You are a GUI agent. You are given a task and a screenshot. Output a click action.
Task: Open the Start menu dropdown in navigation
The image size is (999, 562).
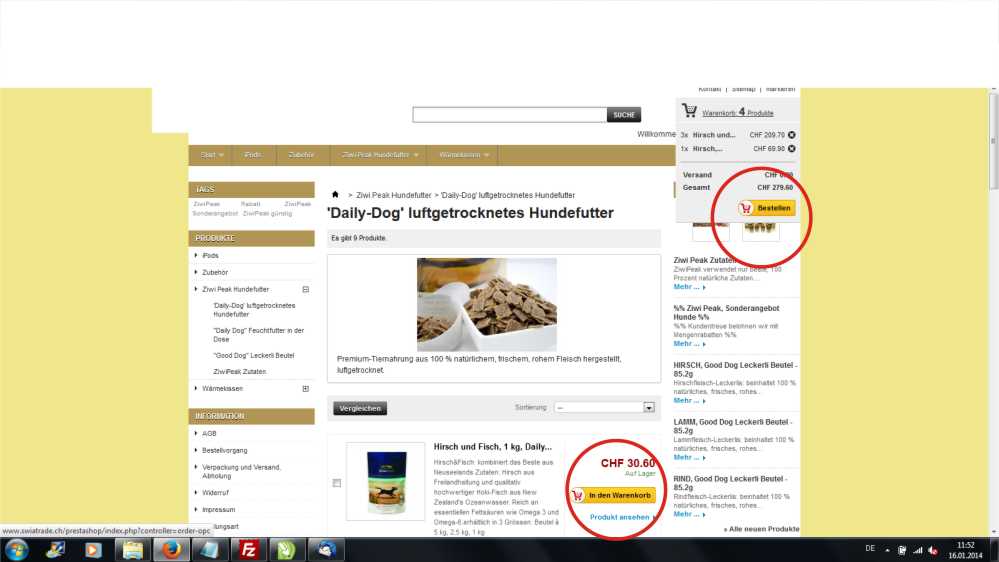tap(212, 155)
